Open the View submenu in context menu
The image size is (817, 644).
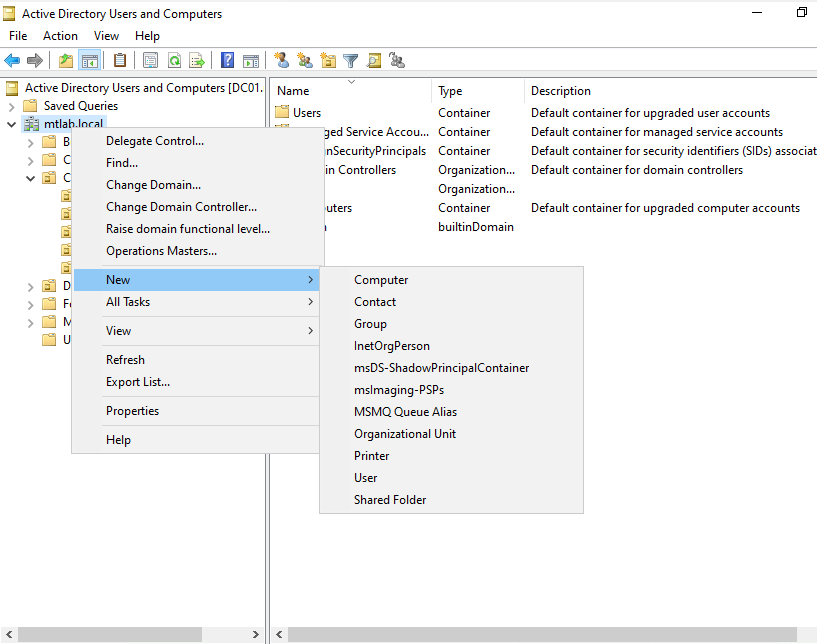pos(196,331)
